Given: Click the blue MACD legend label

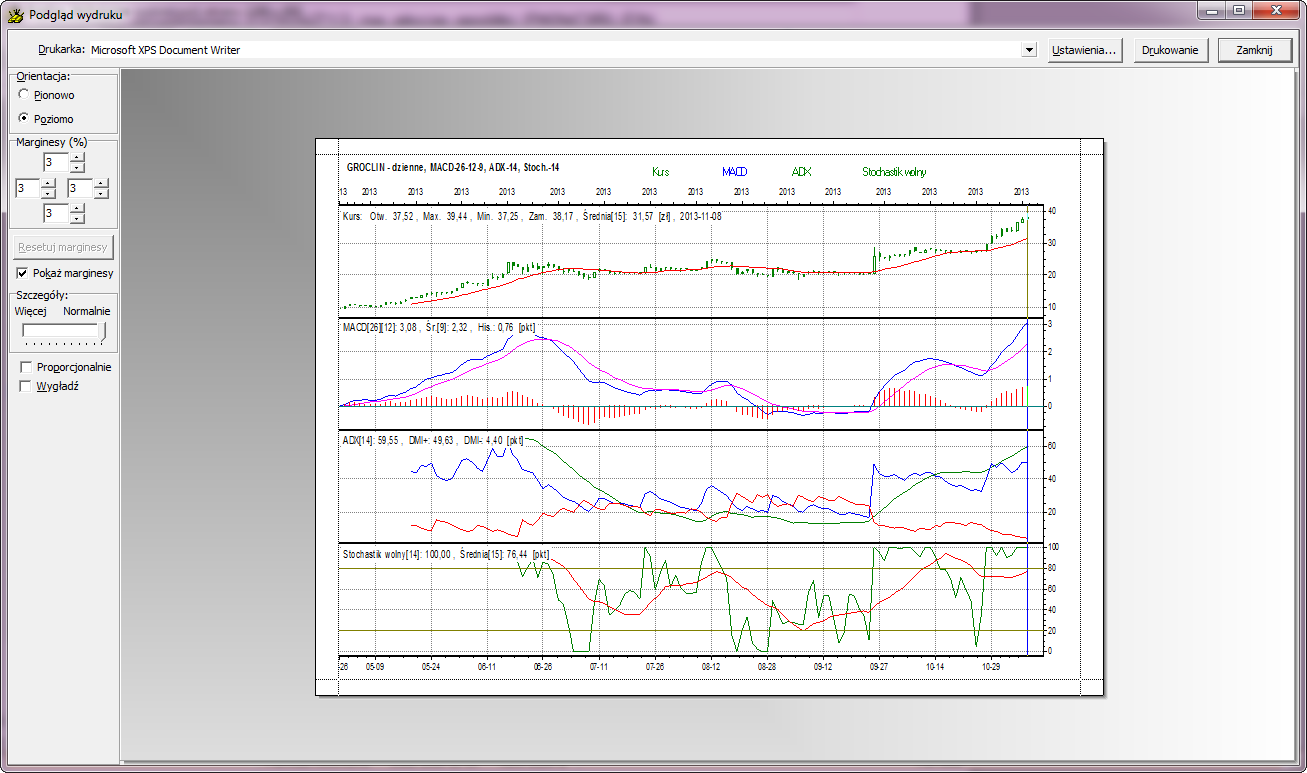Looking at the screenshot, I should [735, 172].
